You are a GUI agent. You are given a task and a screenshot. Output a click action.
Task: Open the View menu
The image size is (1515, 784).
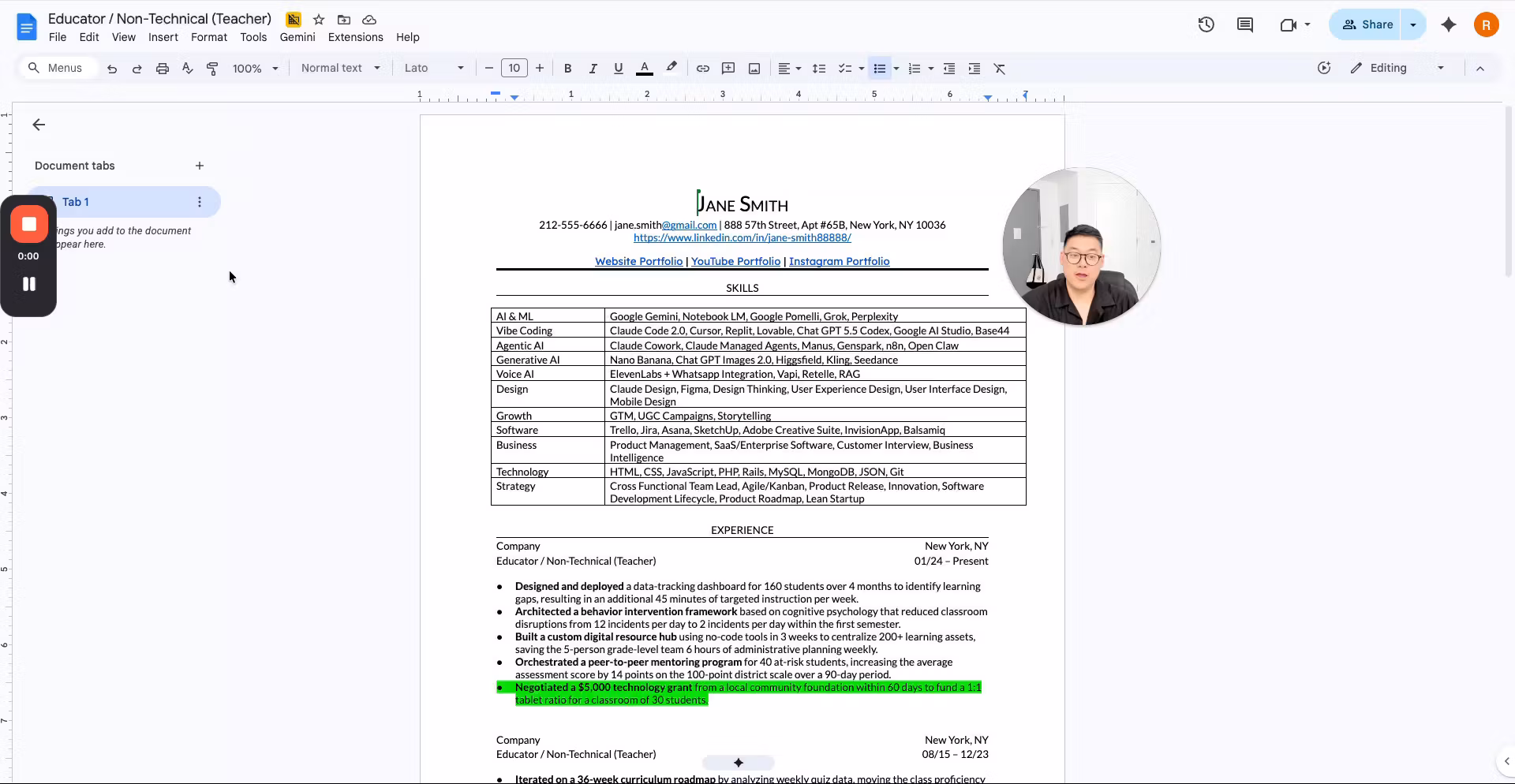[x=124, y=37]
